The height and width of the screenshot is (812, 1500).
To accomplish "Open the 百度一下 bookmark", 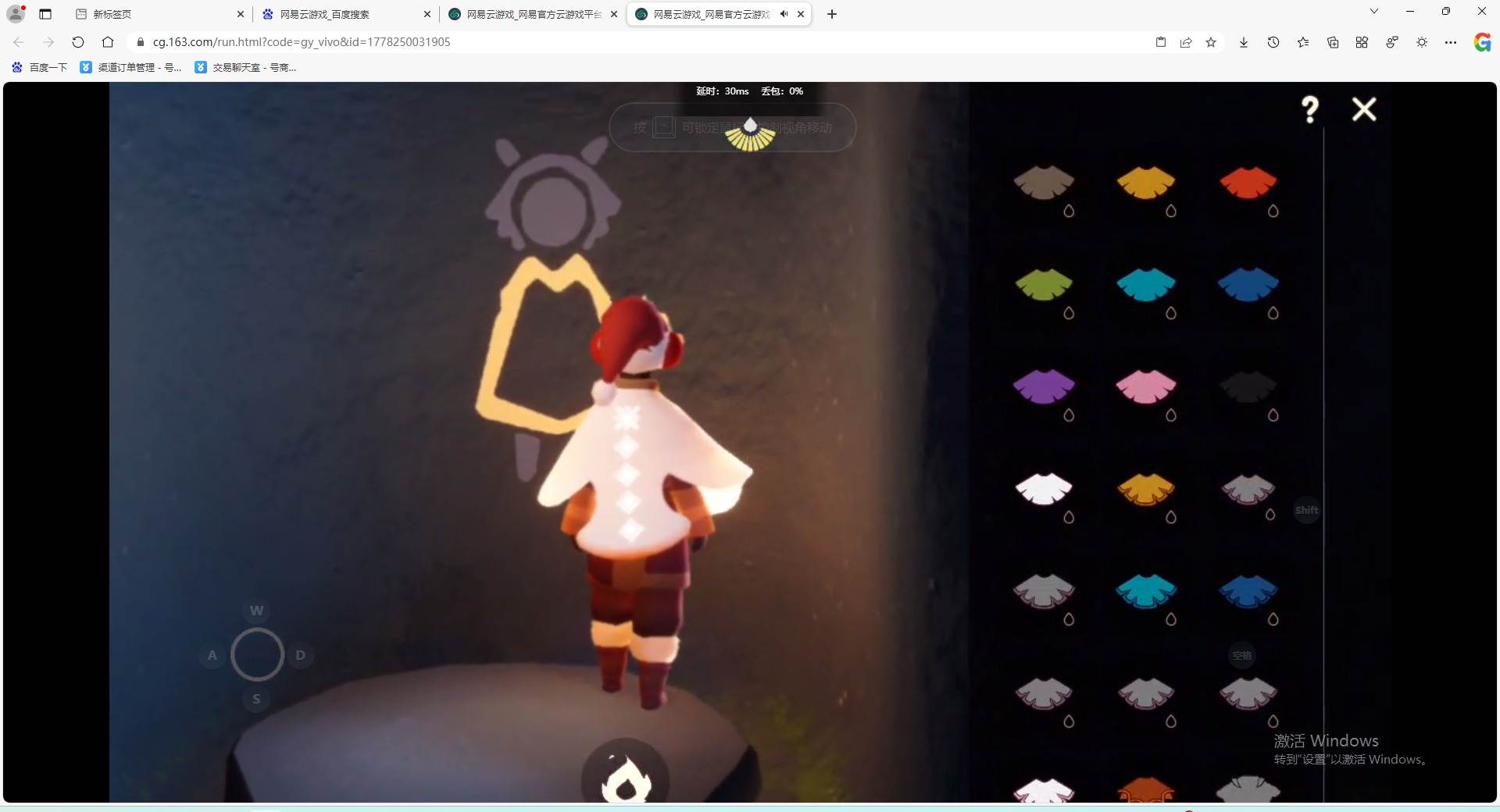I will [40, 67].
